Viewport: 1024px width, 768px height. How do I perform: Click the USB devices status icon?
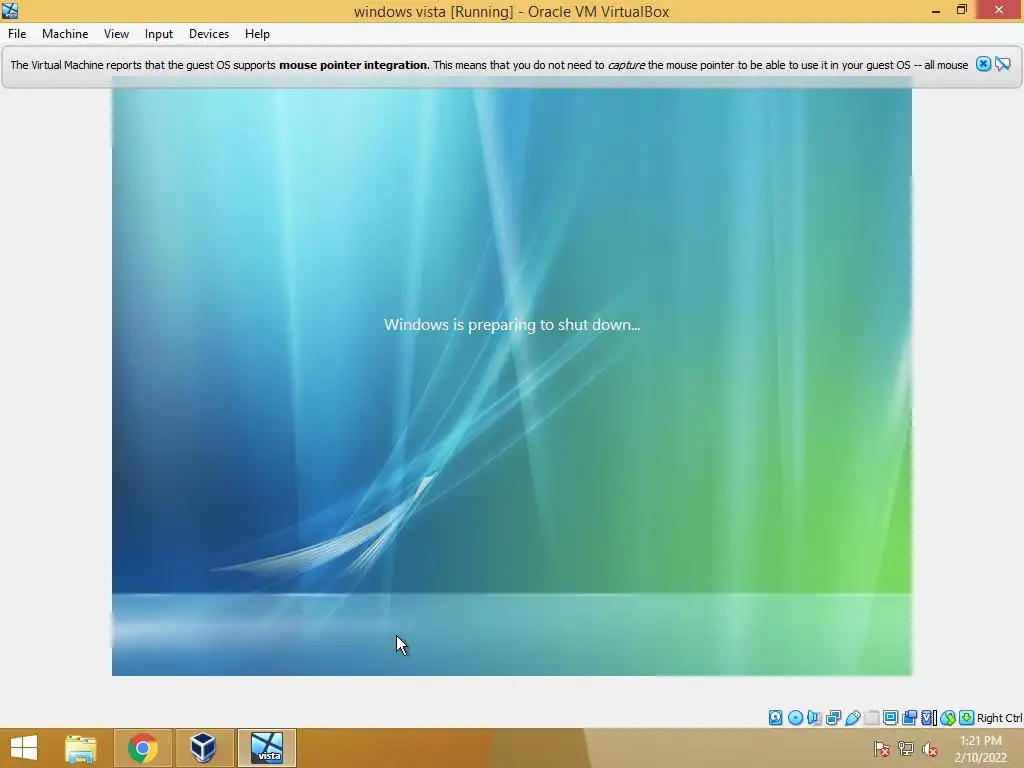[x=852, y=718]
